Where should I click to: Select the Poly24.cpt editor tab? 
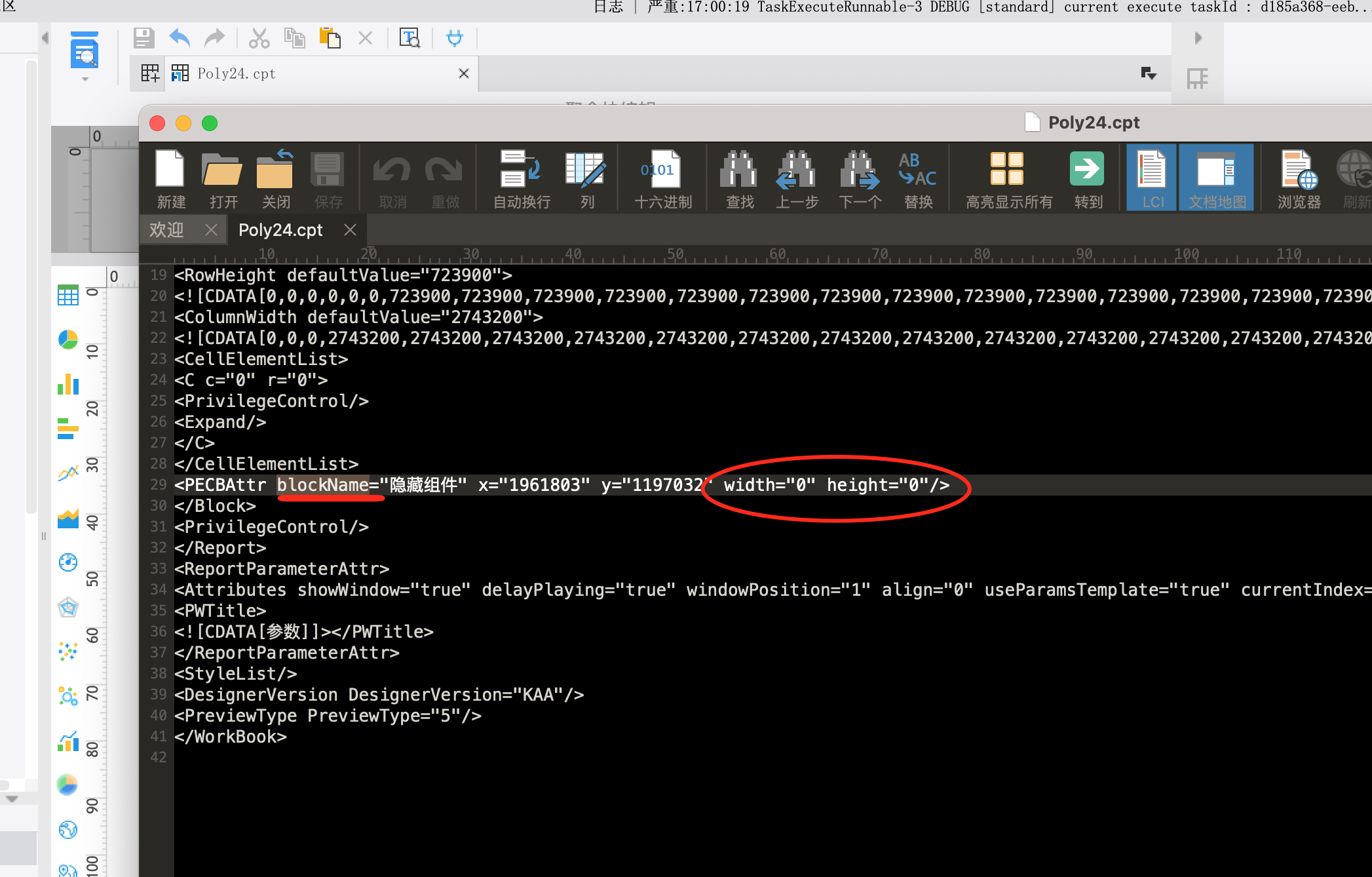pyautogui.click(x=280, y=230)
